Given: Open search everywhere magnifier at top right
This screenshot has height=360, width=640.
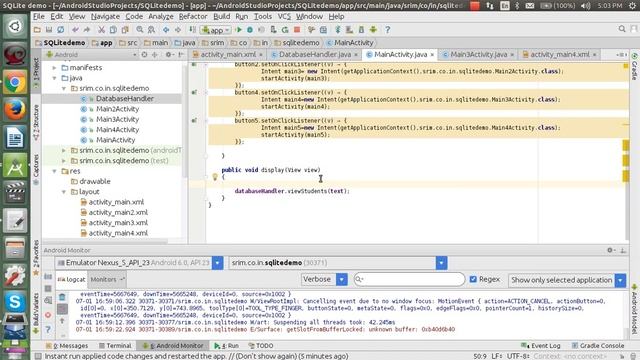Looking at the screenshot, I should 622,29.
